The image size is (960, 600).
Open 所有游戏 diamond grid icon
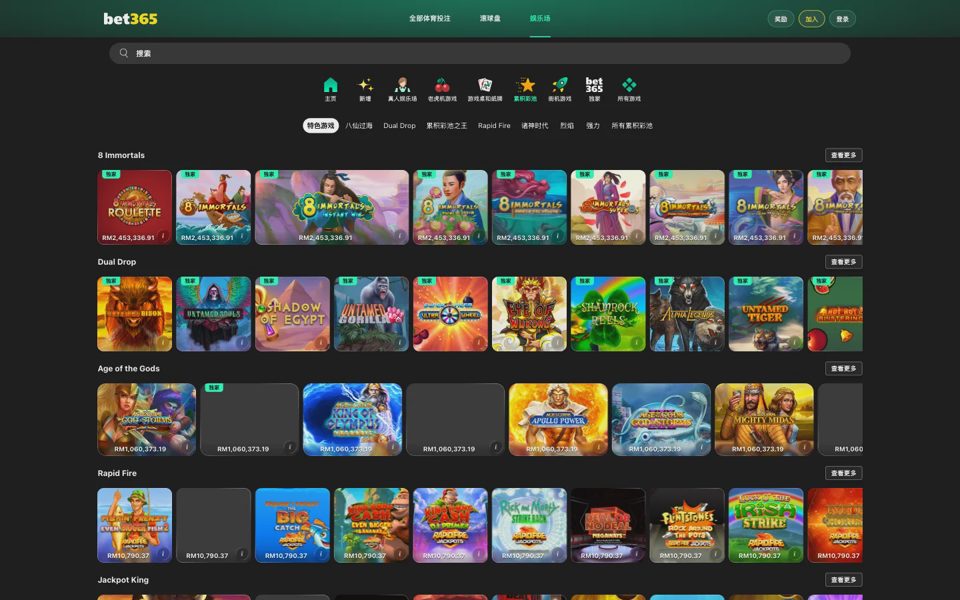click(x=629, y=89)
